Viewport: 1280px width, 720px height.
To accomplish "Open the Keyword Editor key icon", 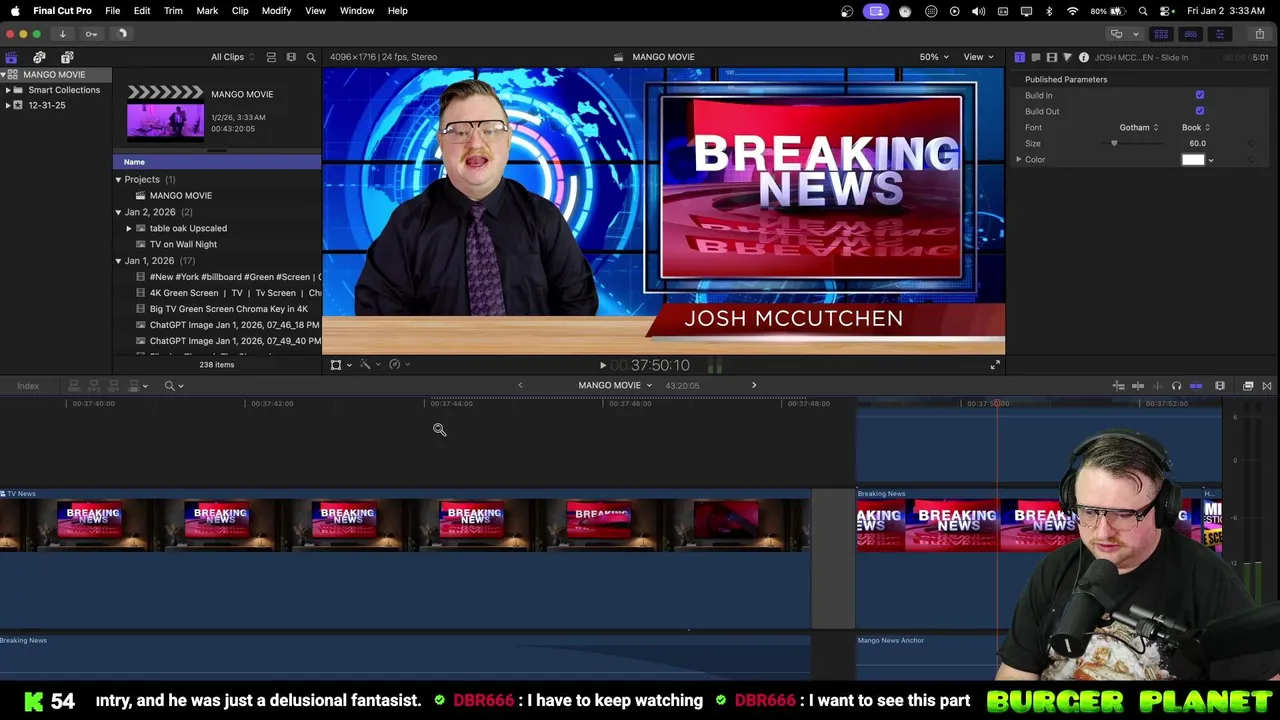I will [x=91, y=34].
